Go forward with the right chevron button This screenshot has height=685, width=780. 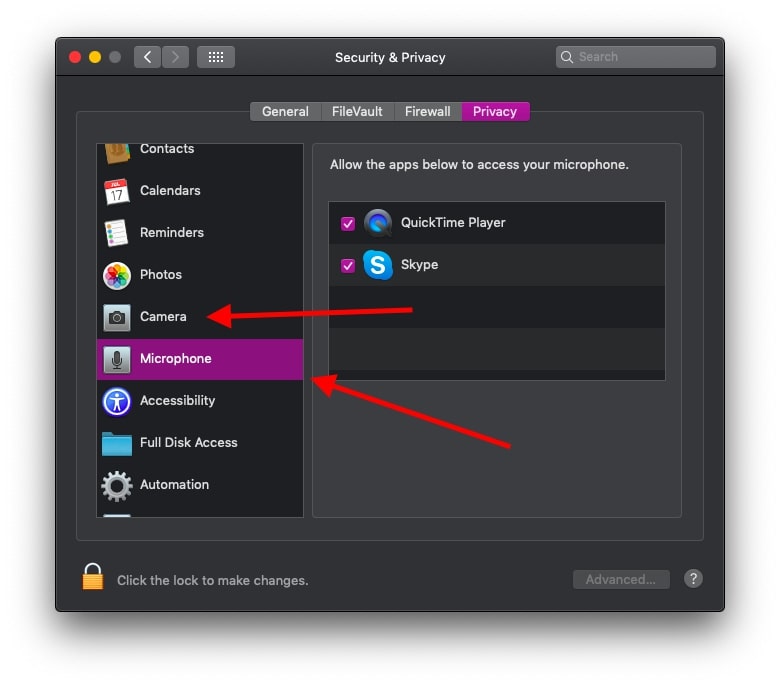point(175,57)
